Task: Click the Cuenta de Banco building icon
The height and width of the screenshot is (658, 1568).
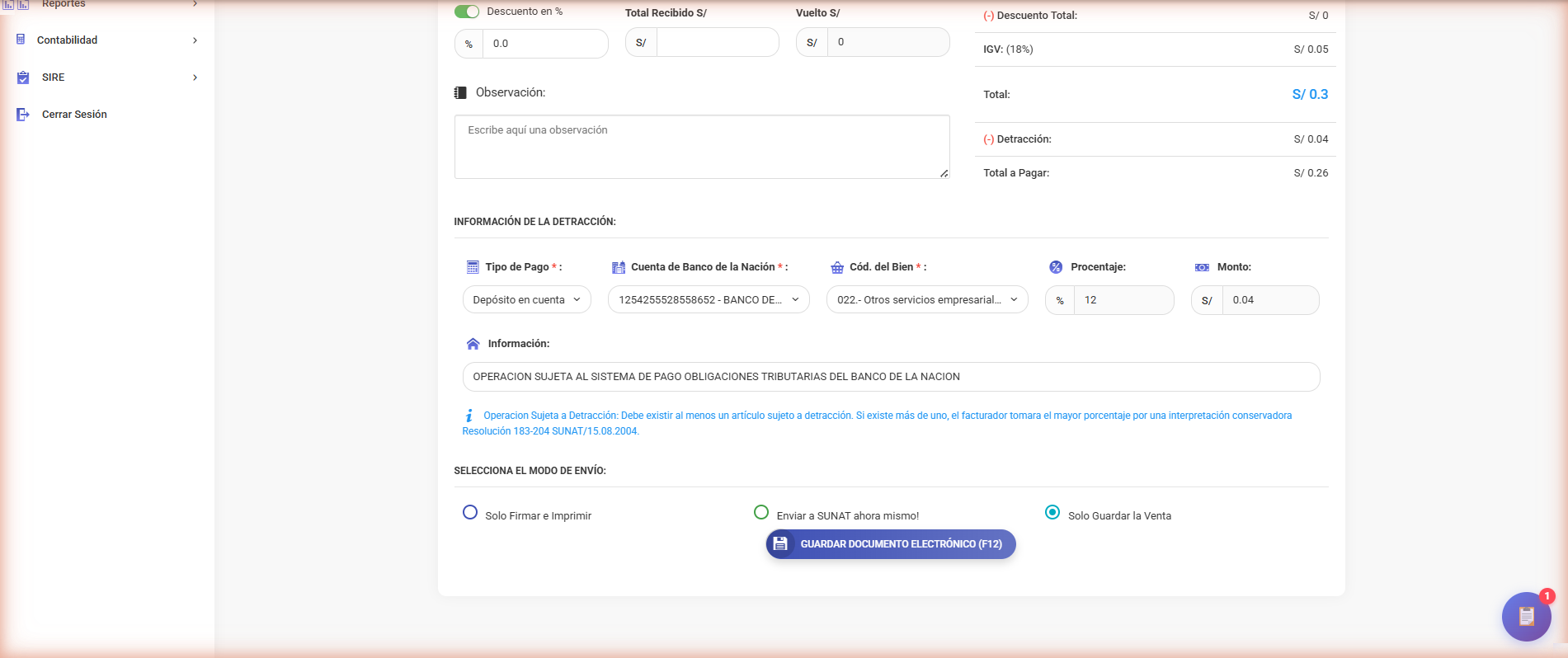Action: 619,267
